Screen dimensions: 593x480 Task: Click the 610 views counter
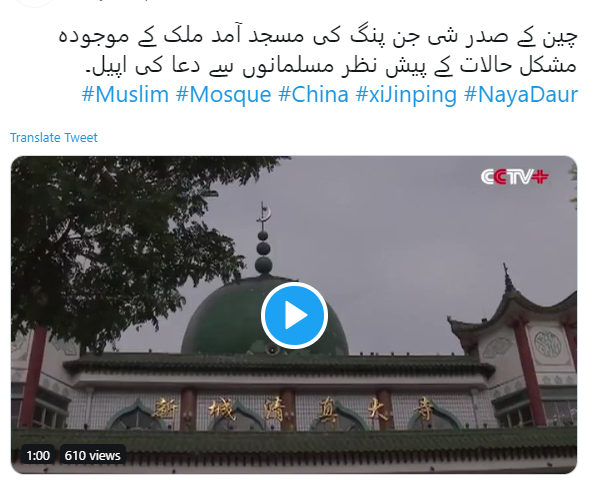coord(92,455)
